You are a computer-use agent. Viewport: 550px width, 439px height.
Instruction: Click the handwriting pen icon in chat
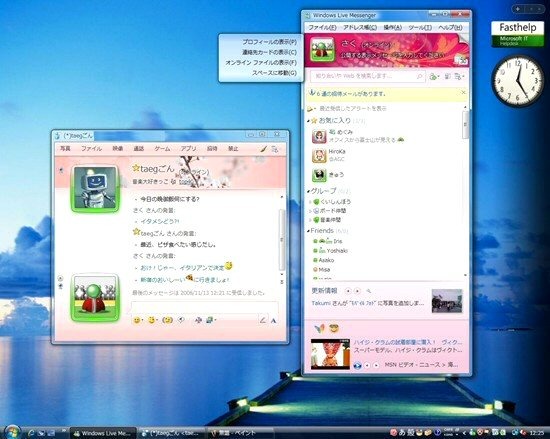(262, 320)
